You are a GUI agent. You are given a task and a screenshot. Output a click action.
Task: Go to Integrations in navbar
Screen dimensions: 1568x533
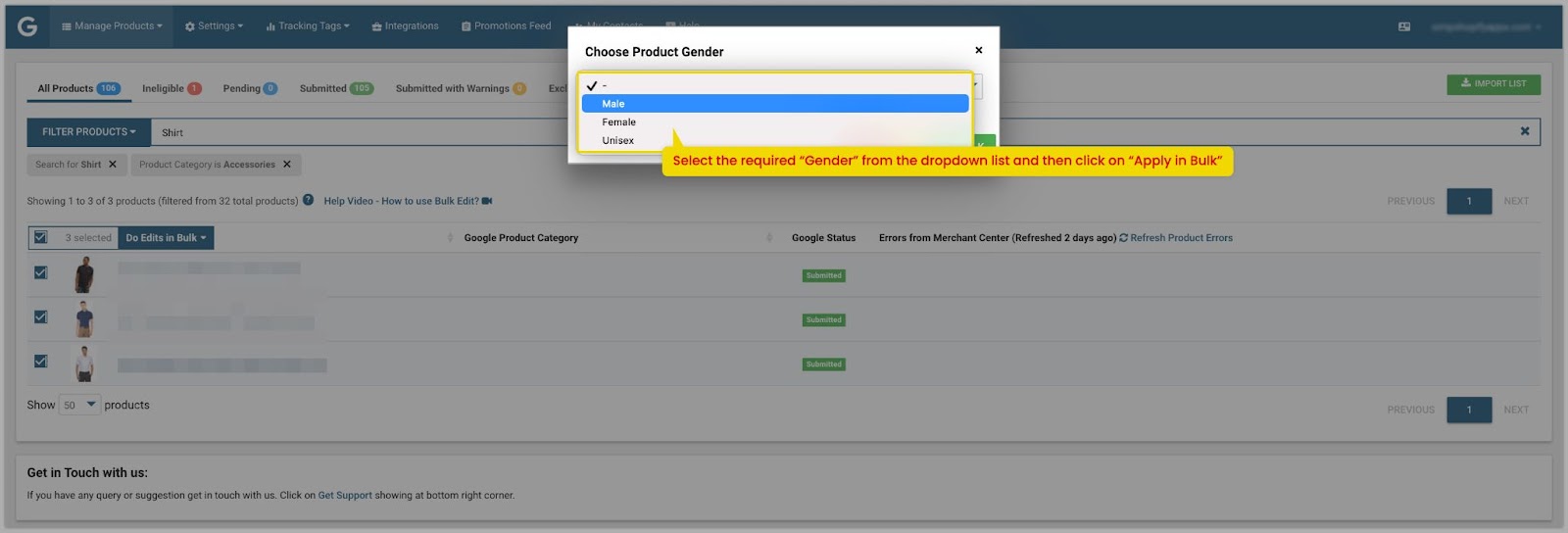click(405, 26)
